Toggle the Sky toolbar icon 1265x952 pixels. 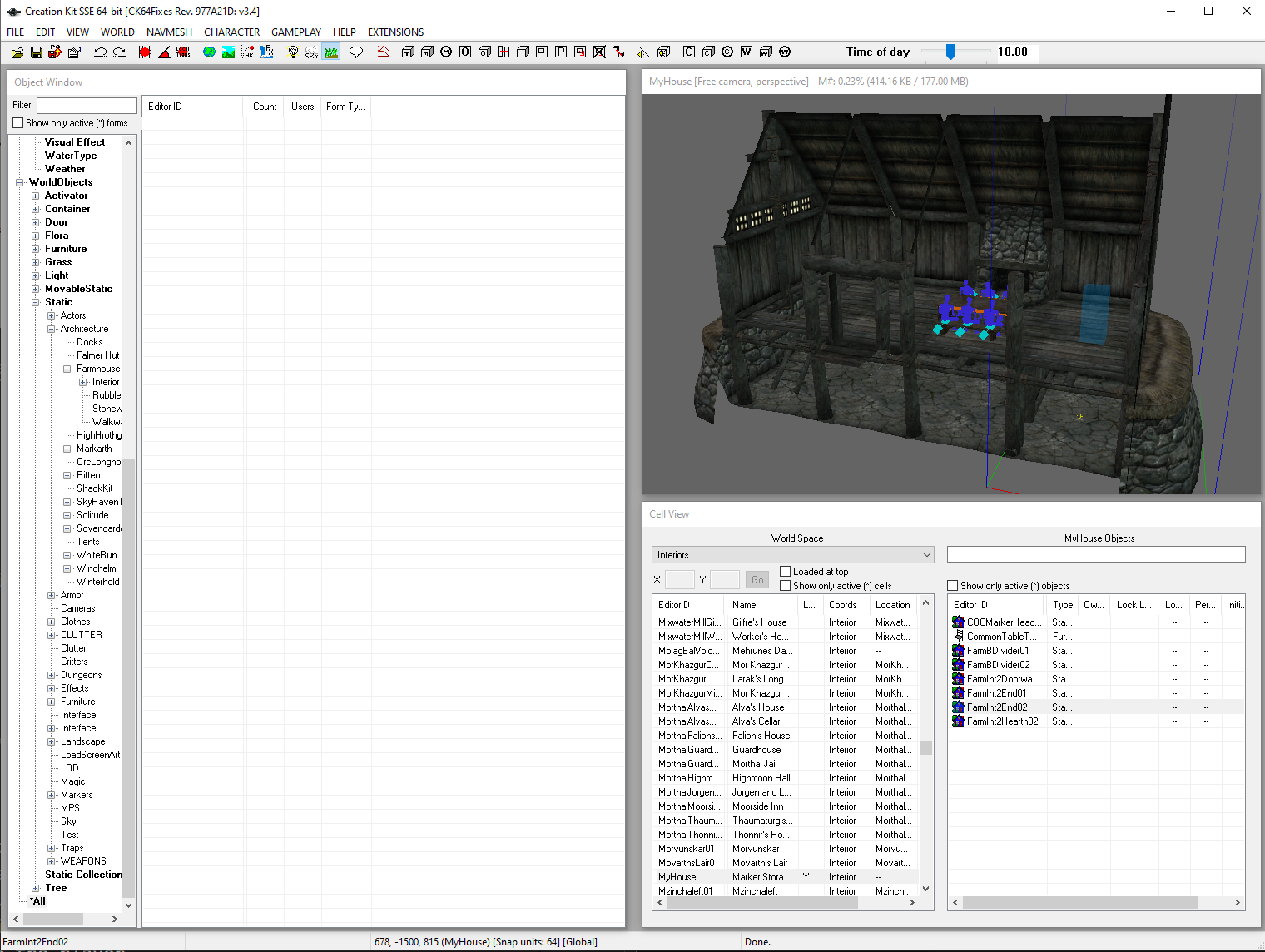[311, 52]
